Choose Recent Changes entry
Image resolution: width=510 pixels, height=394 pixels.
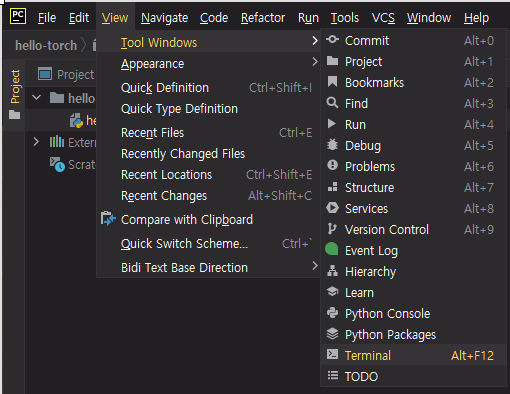click(x=209, y=196)
